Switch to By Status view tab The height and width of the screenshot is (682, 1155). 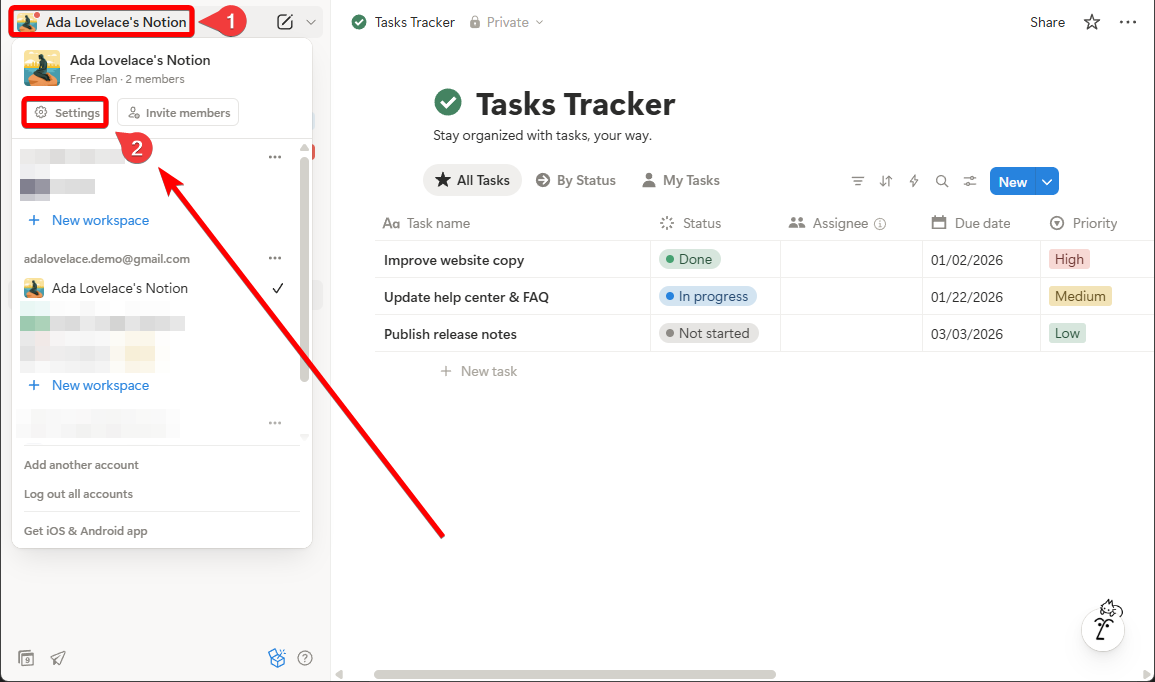(x=575, y=180)
